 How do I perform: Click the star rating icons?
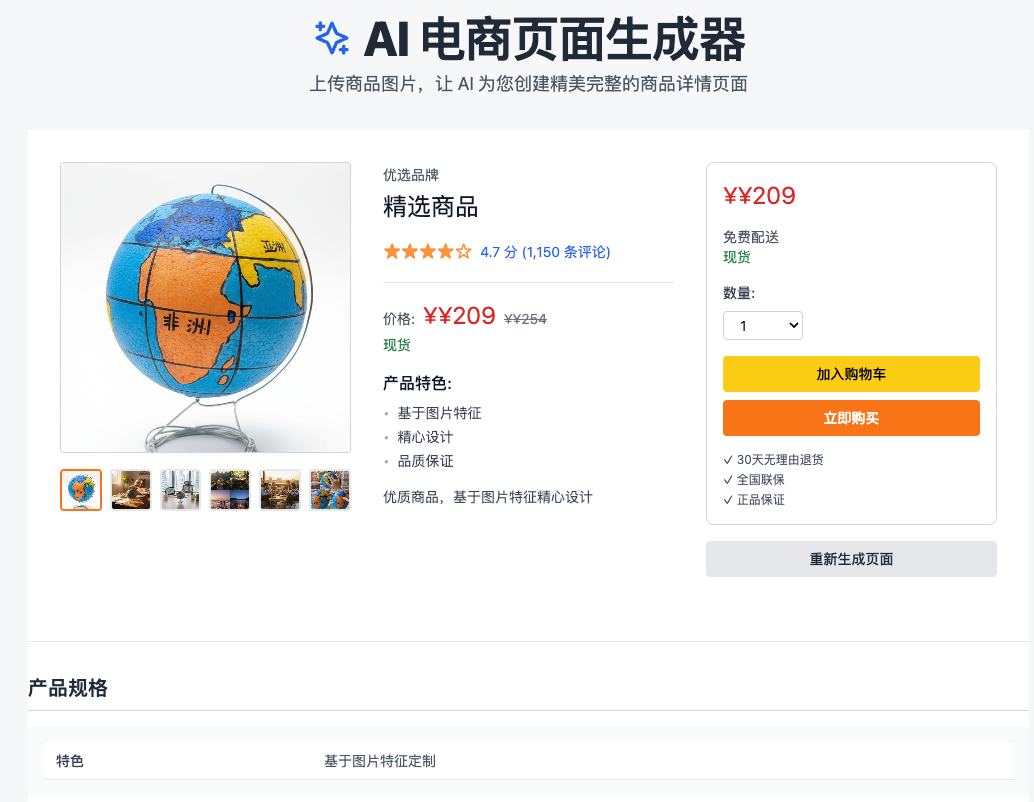click(x=427, y=252)
